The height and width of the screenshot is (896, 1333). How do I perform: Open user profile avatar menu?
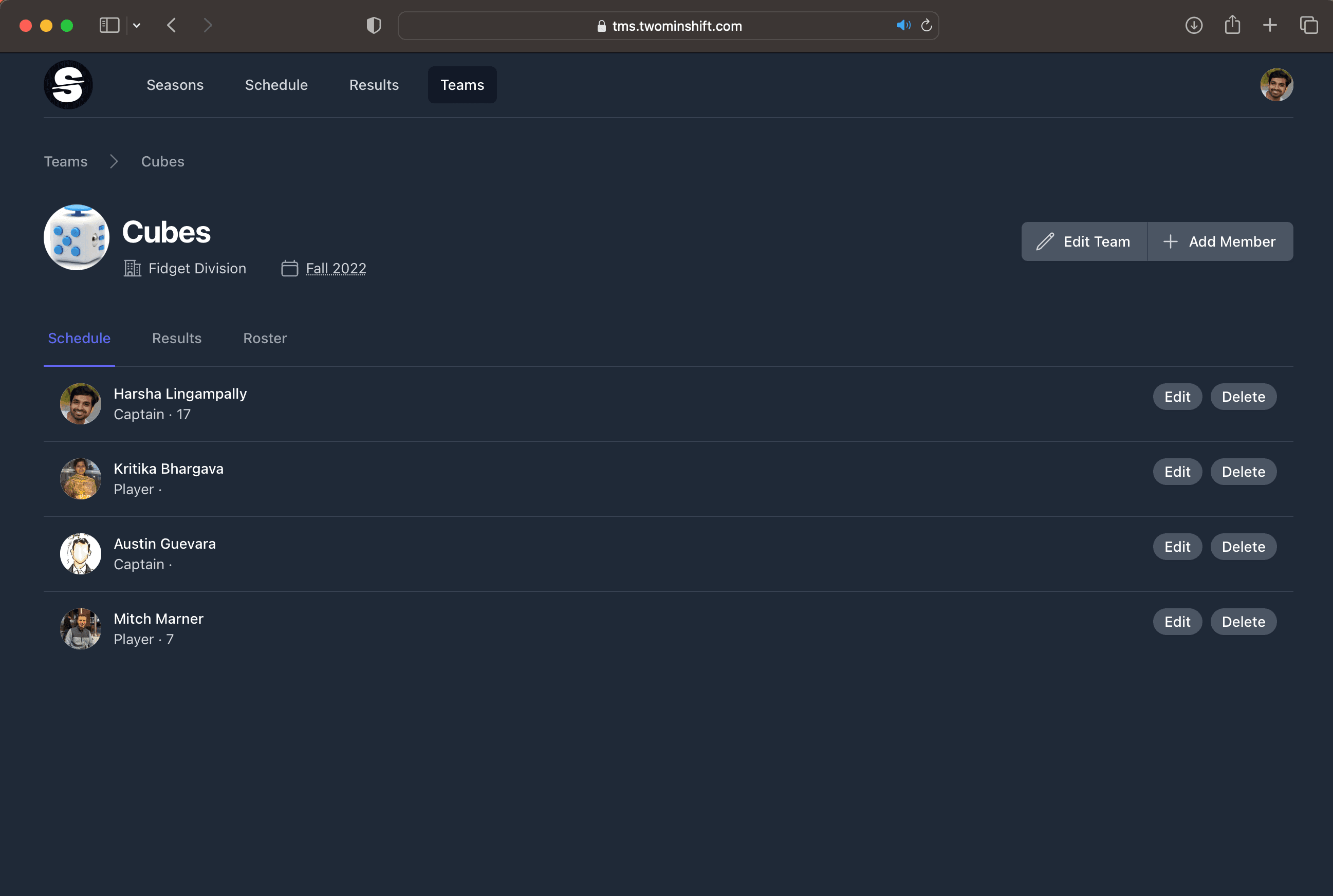coord(1276,85)
